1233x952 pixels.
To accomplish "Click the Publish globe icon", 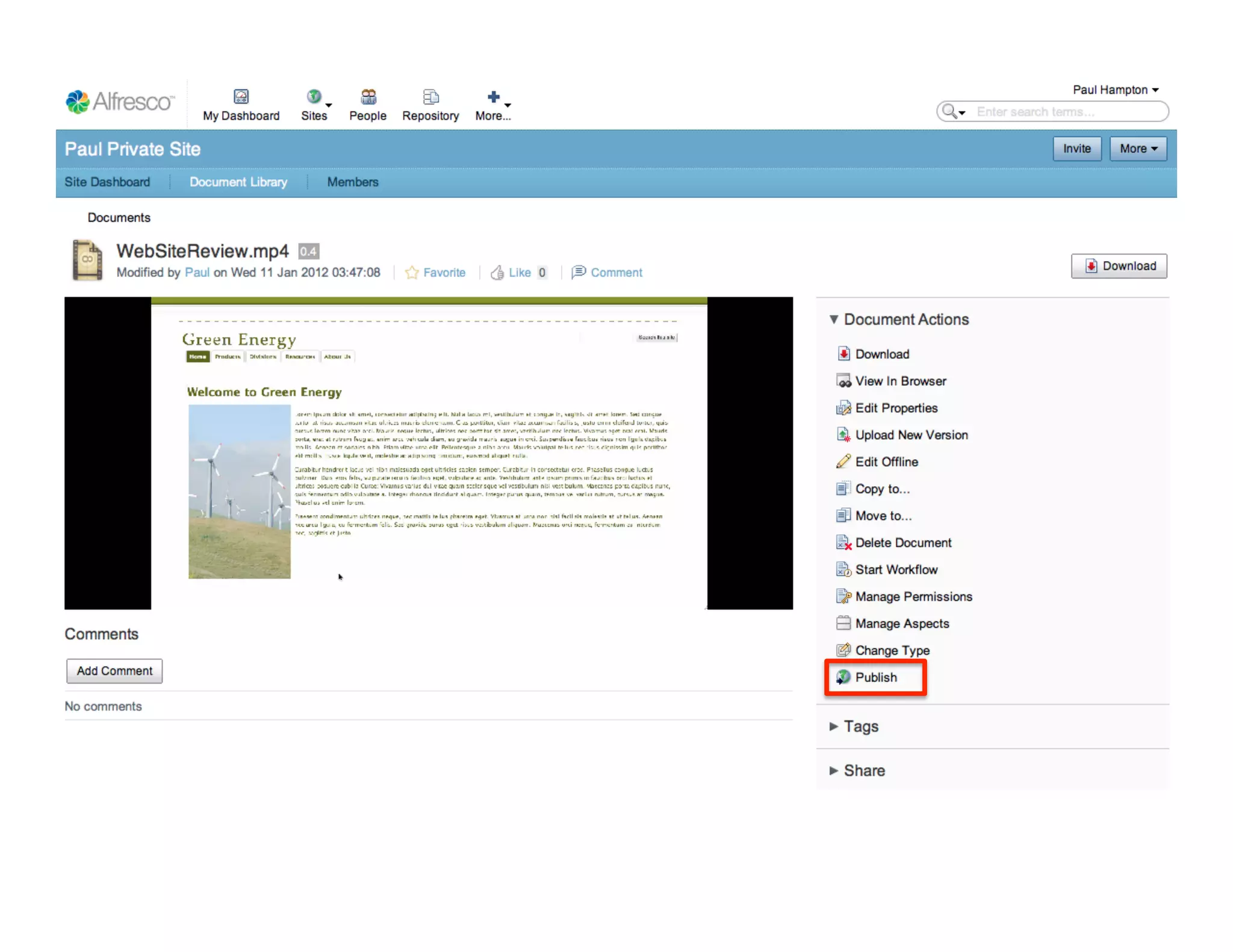I will [x=843, y=677].
